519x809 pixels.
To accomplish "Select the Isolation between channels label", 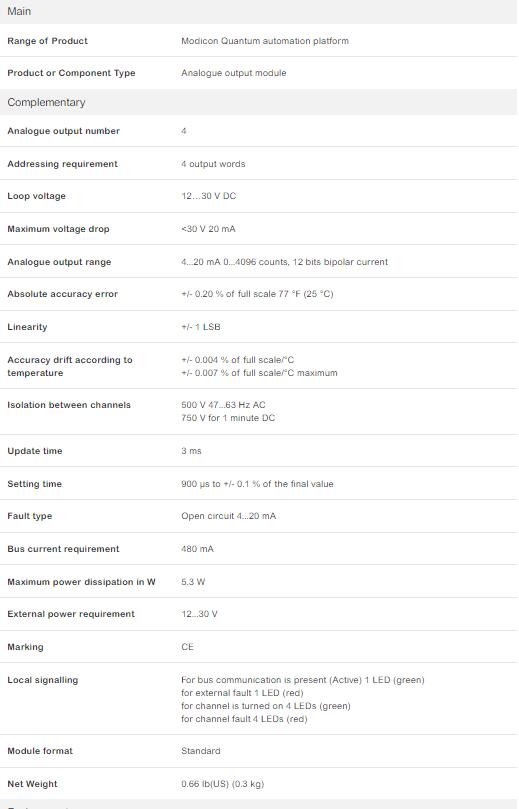I will tap(69, 405).
